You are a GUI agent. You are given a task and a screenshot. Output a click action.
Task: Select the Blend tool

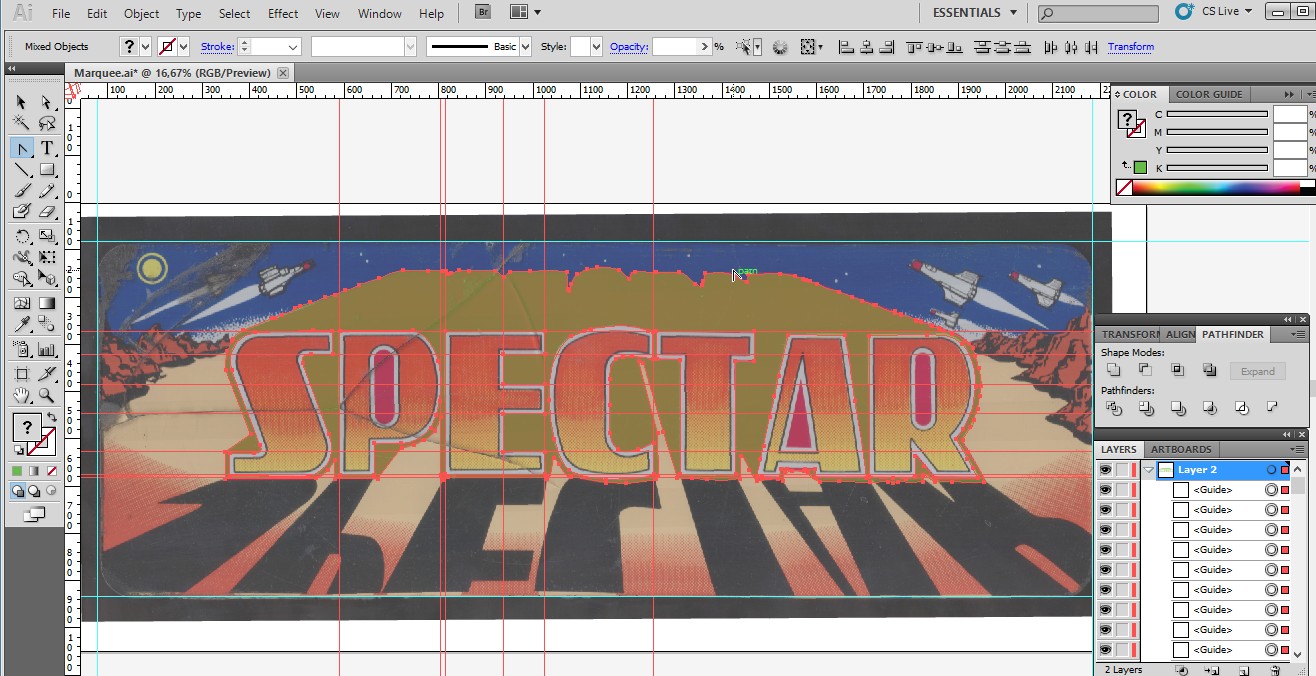coord(47,325)
